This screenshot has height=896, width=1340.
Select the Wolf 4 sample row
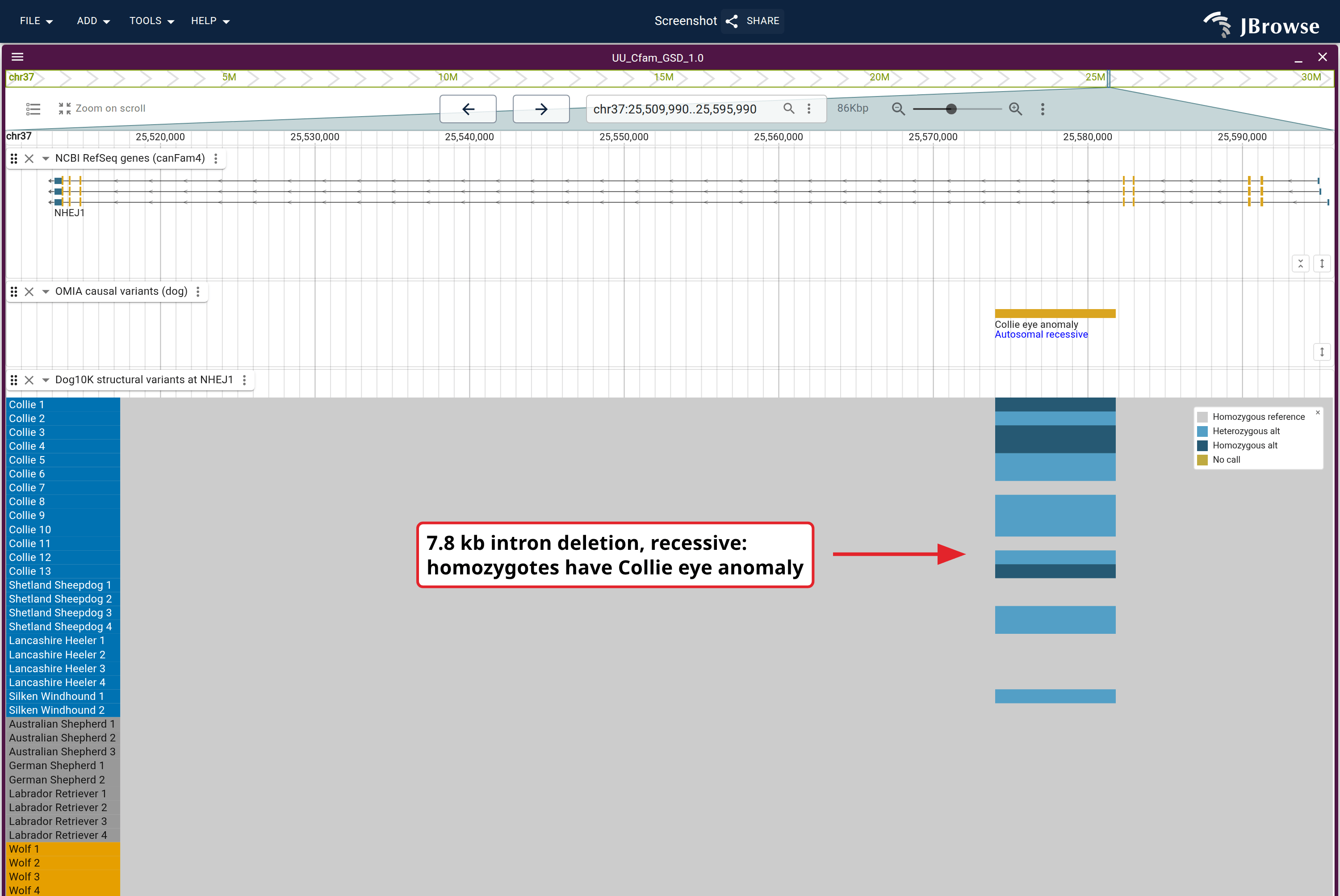63,890
